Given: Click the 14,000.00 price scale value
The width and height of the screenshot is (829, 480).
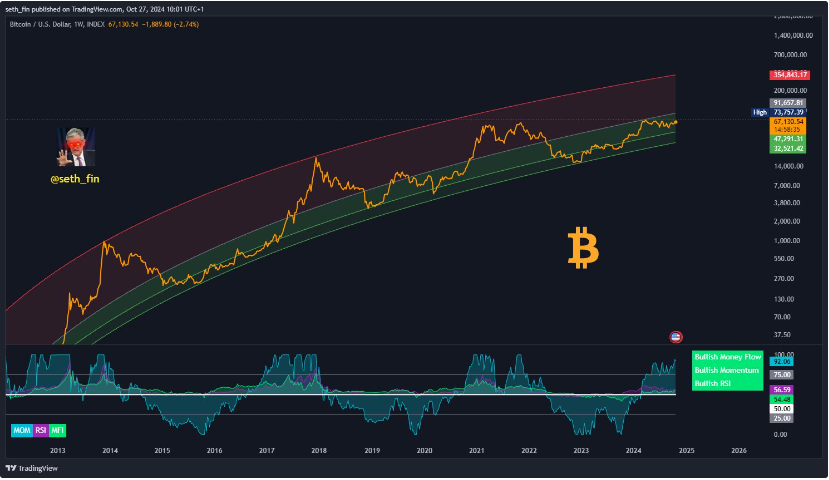Looking at the screenshot, I should 789,166.
